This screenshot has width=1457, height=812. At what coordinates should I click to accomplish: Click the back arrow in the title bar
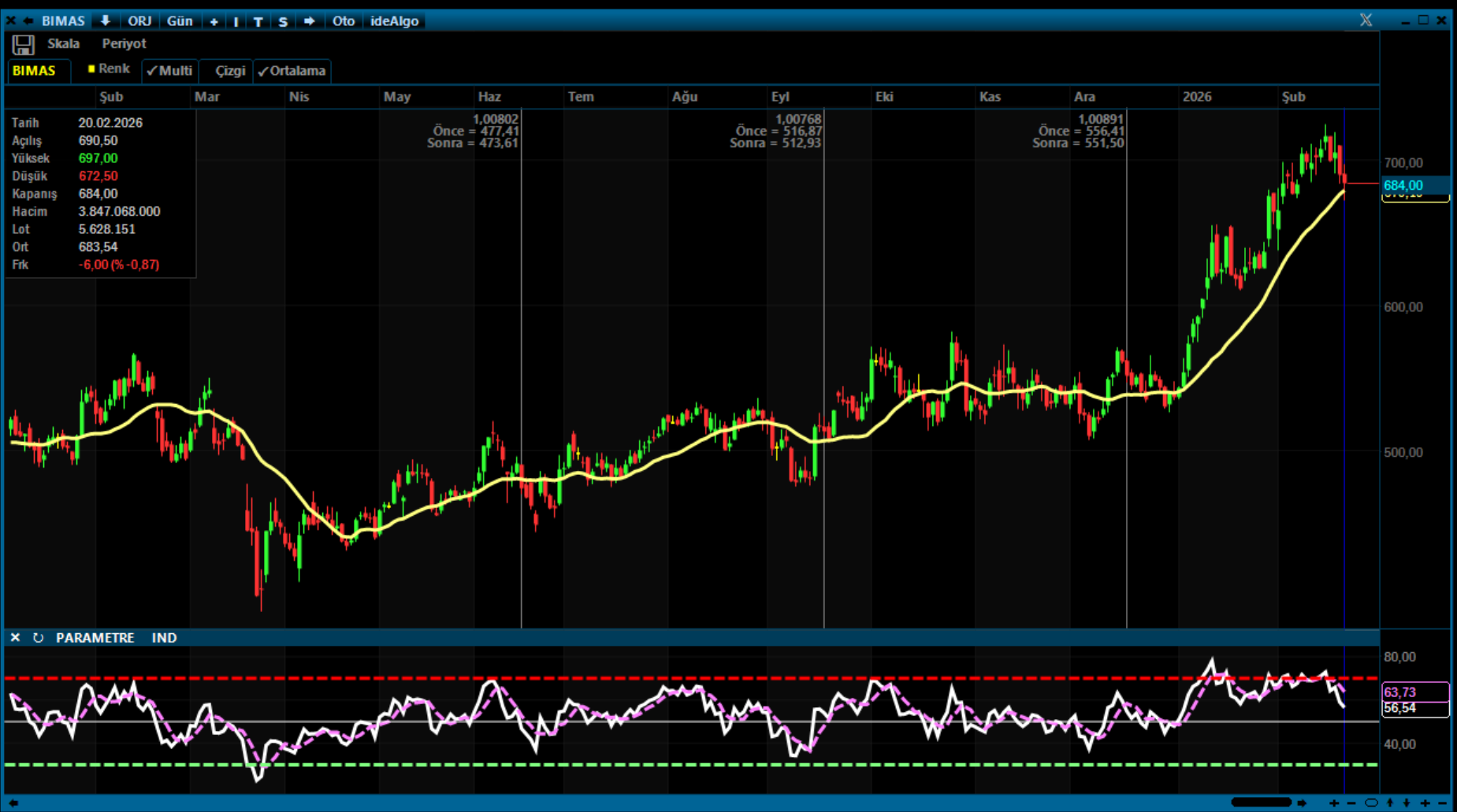coord(28,21)
